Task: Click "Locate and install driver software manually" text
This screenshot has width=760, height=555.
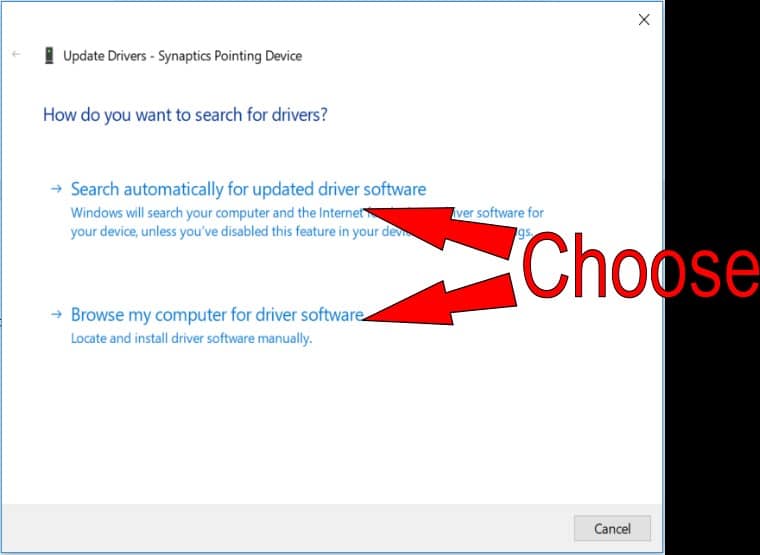Action: (x=191, y=338)
